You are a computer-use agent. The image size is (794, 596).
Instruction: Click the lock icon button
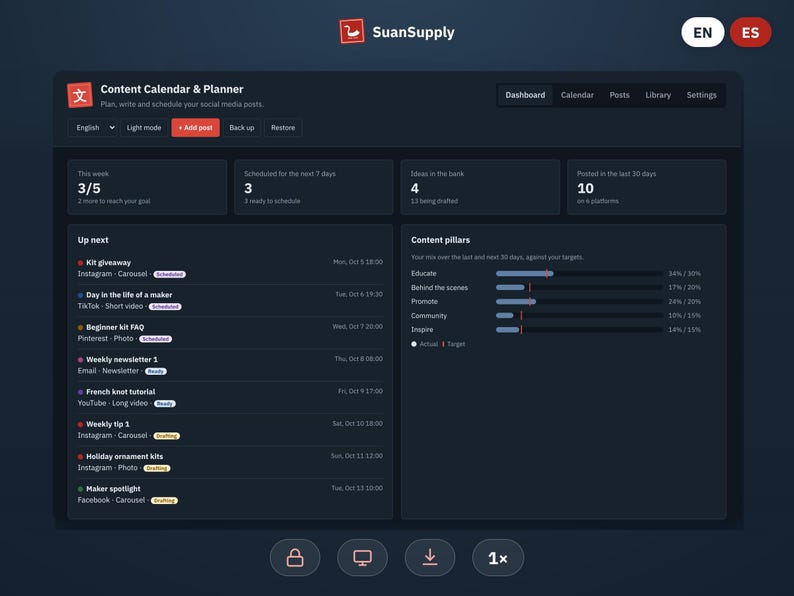tap(295, 558)
